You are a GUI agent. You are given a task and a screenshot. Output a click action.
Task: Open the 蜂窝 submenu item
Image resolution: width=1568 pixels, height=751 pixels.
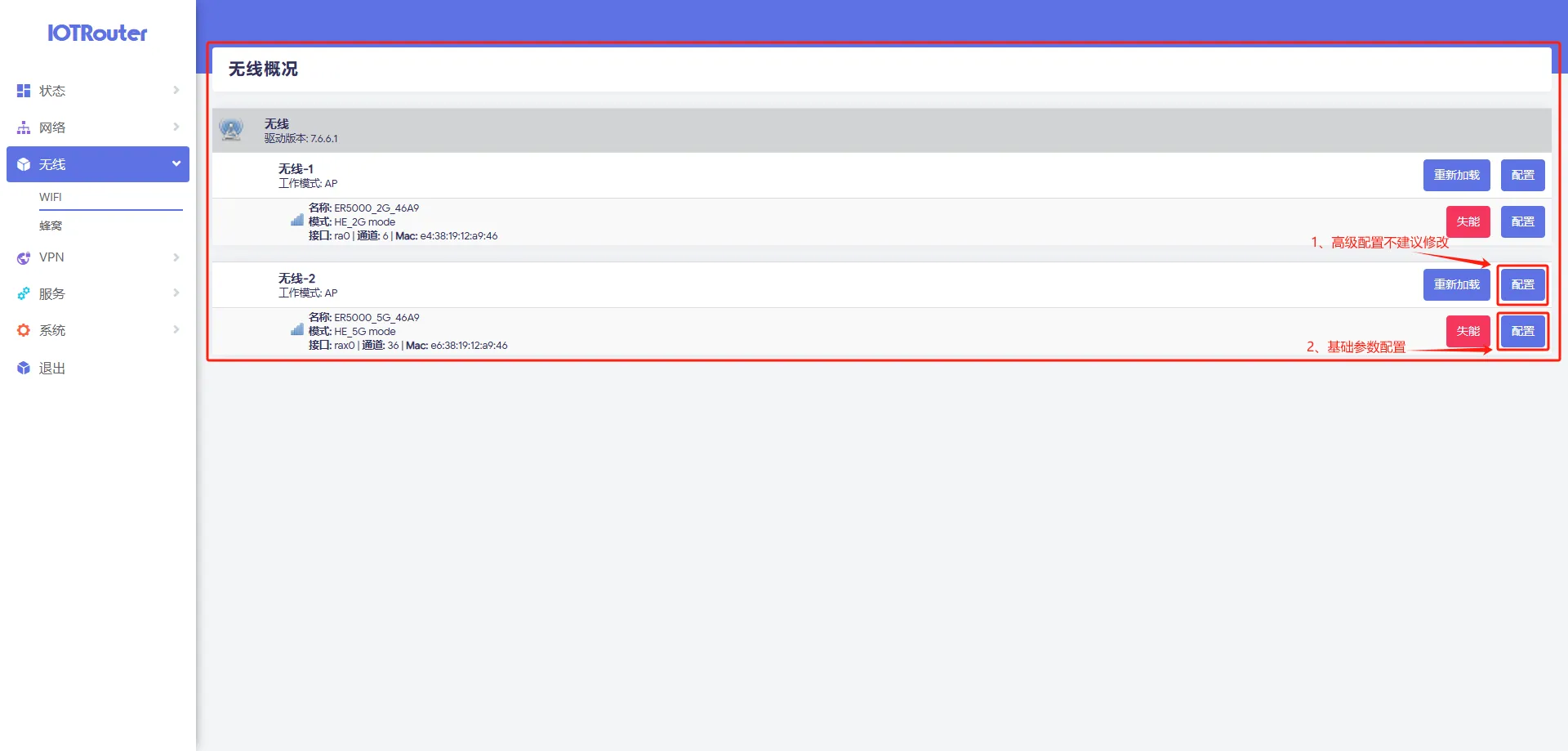(x=51, y=226)
